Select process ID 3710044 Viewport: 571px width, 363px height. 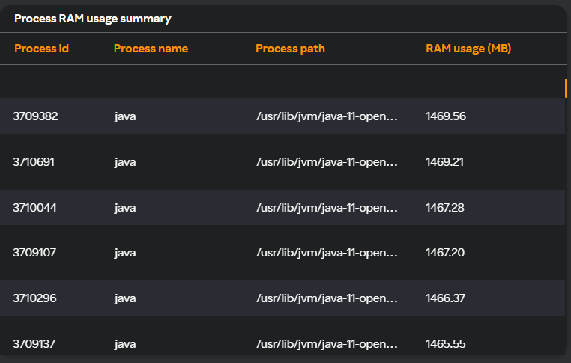[x=34, y=208]
